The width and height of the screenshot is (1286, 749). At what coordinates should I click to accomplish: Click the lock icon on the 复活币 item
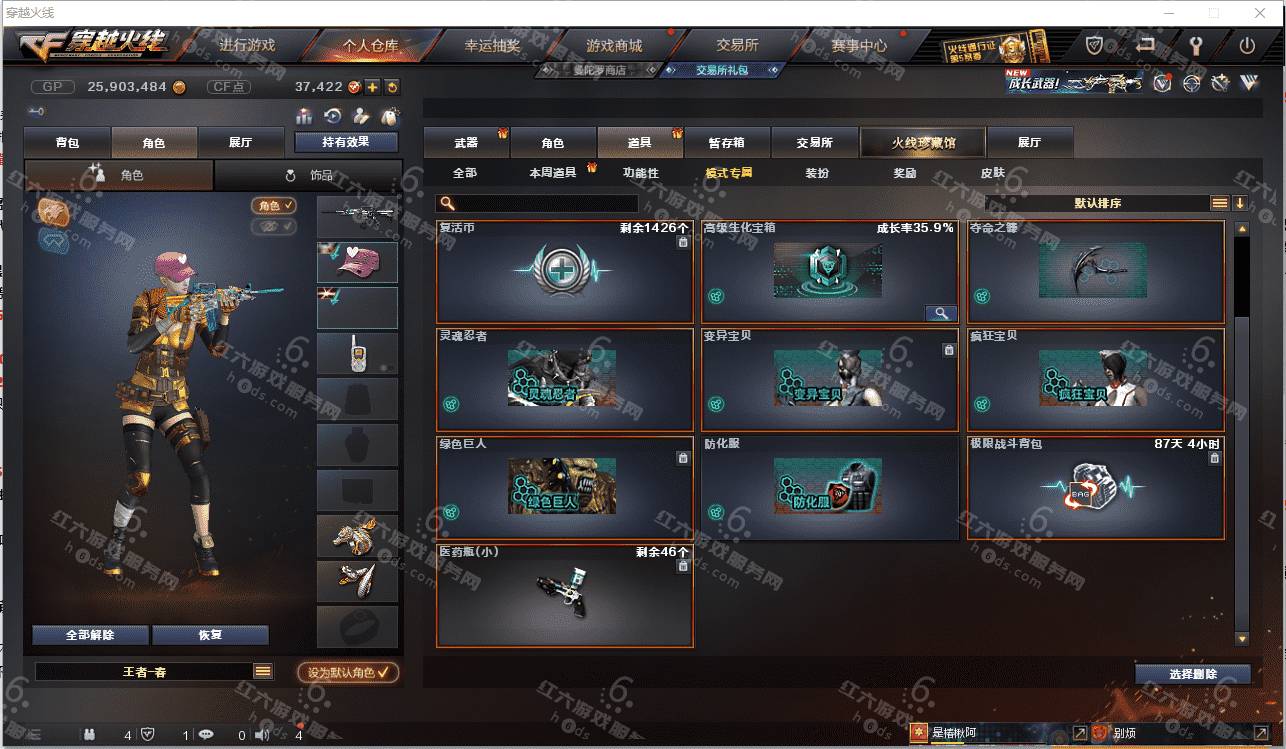click(x=682, y=242)
